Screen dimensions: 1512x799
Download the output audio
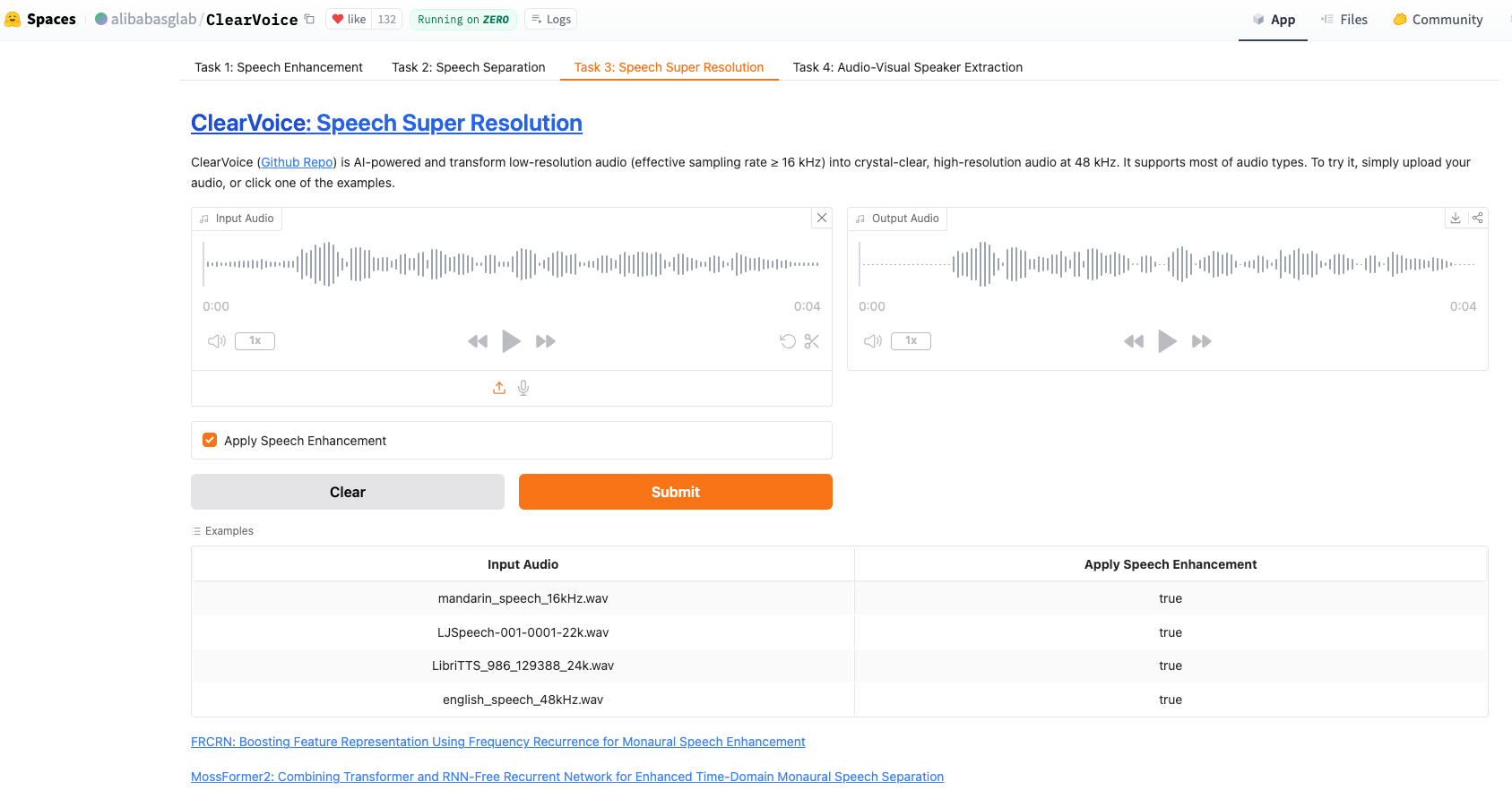coord(1456,219)
